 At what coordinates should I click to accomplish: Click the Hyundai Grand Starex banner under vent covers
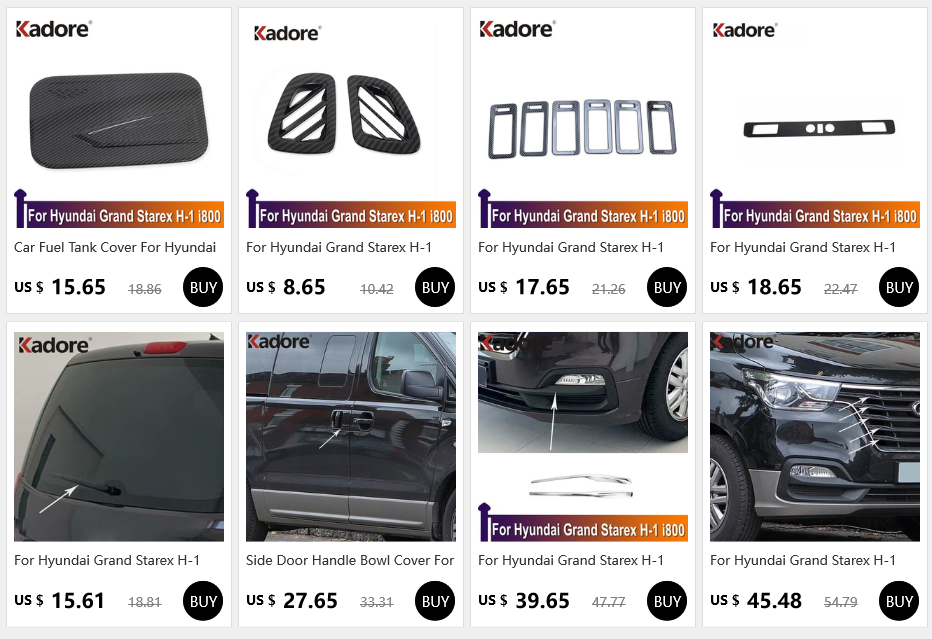click(x=351, y=209)
